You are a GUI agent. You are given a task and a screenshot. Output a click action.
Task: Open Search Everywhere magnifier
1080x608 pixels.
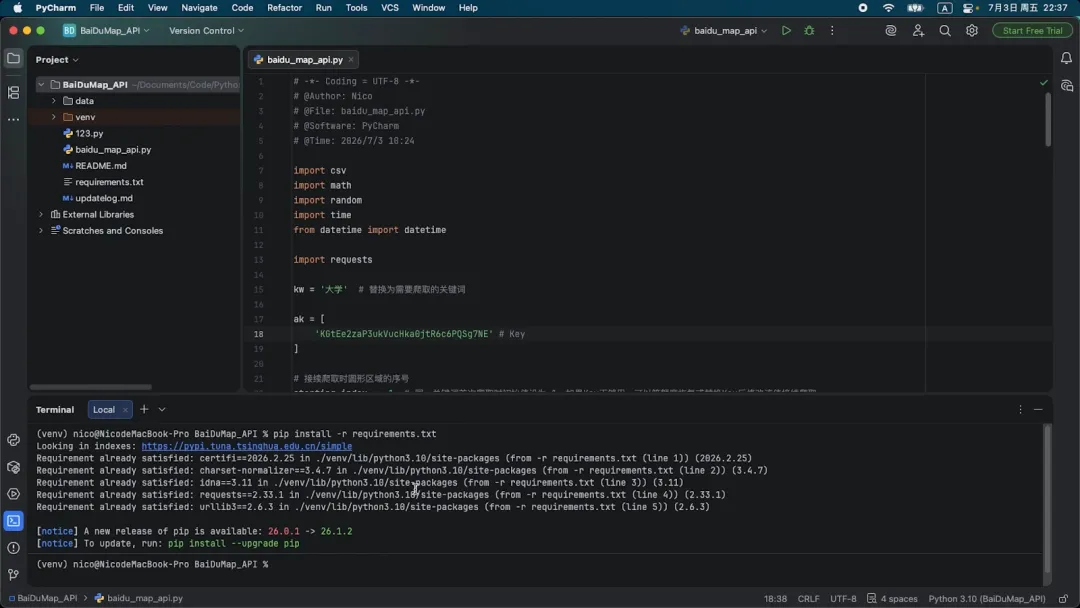coord(945,31)
